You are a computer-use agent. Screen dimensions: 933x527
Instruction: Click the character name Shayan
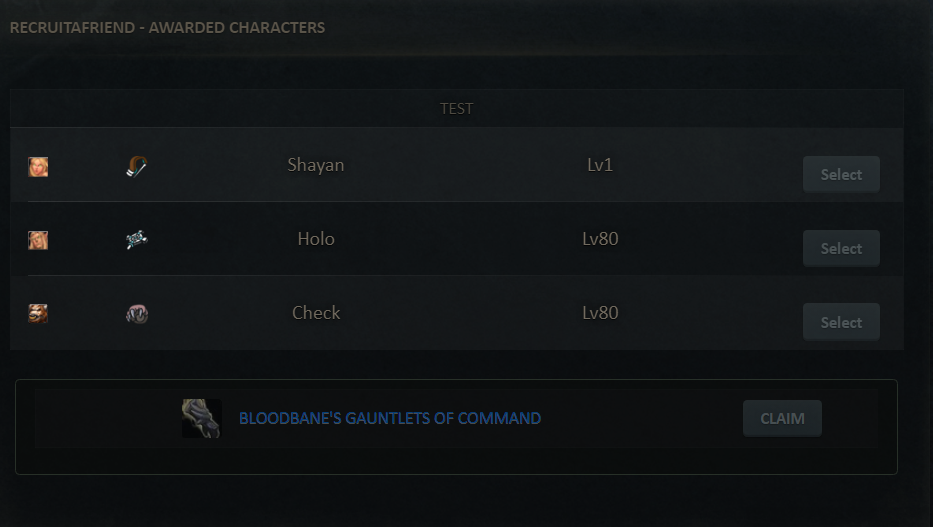(x=316, y=165)
